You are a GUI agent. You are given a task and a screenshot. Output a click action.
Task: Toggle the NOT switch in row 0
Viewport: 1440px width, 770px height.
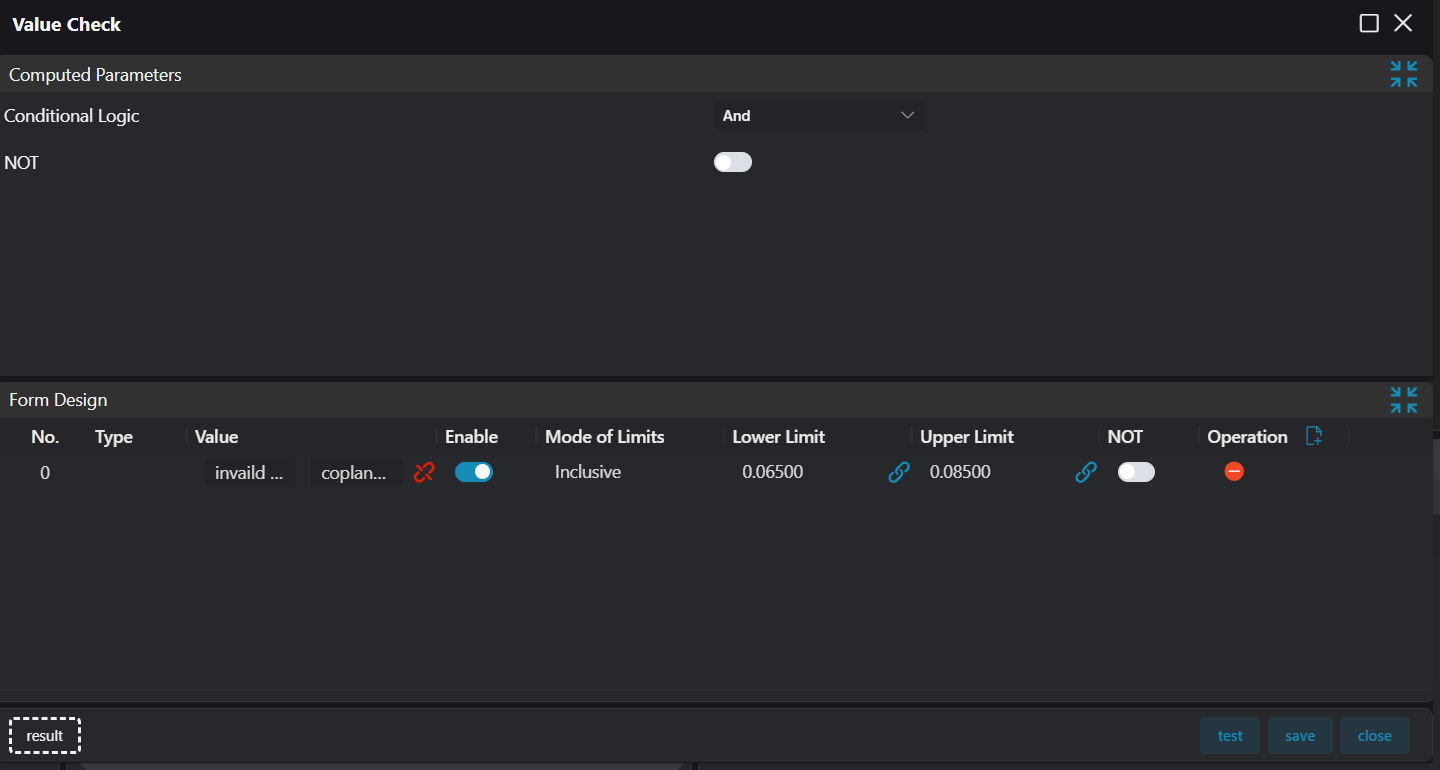(1136, 472)
